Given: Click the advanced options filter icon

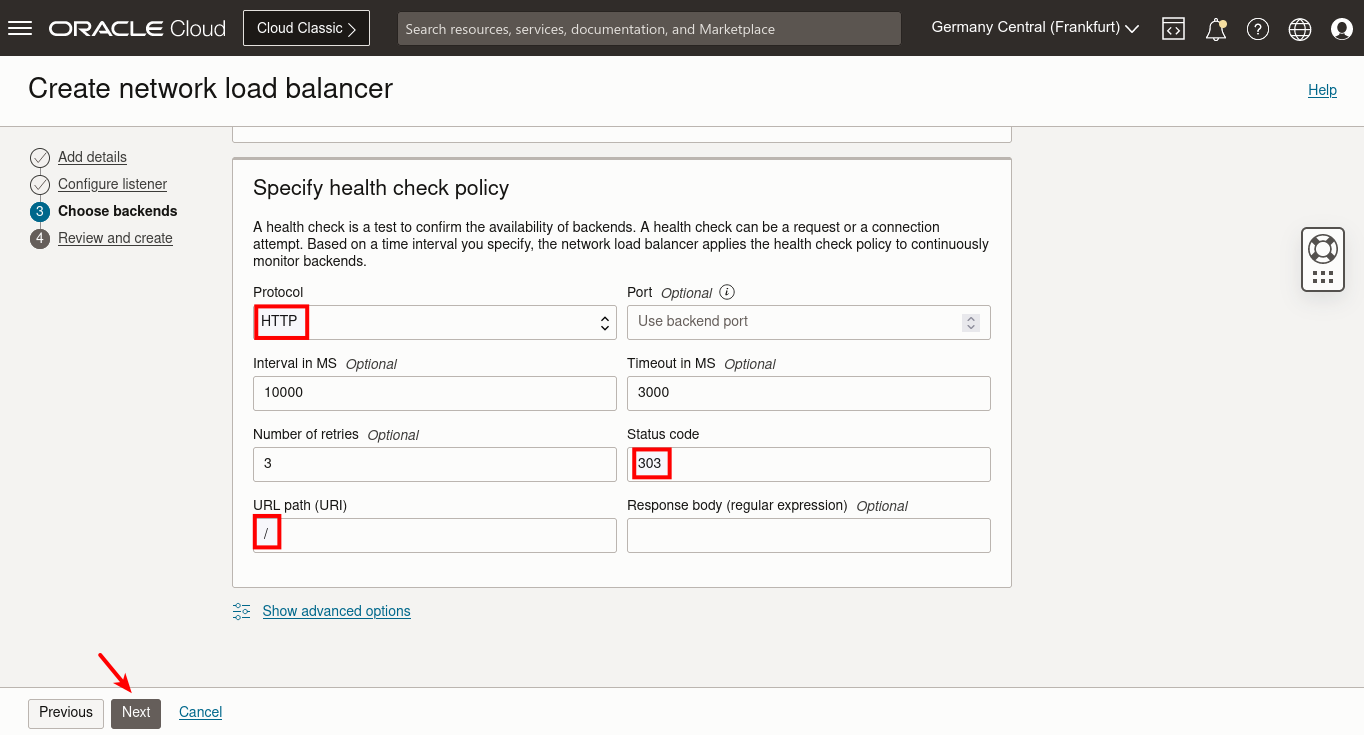Looking at the screenshot, I should 241,610.
